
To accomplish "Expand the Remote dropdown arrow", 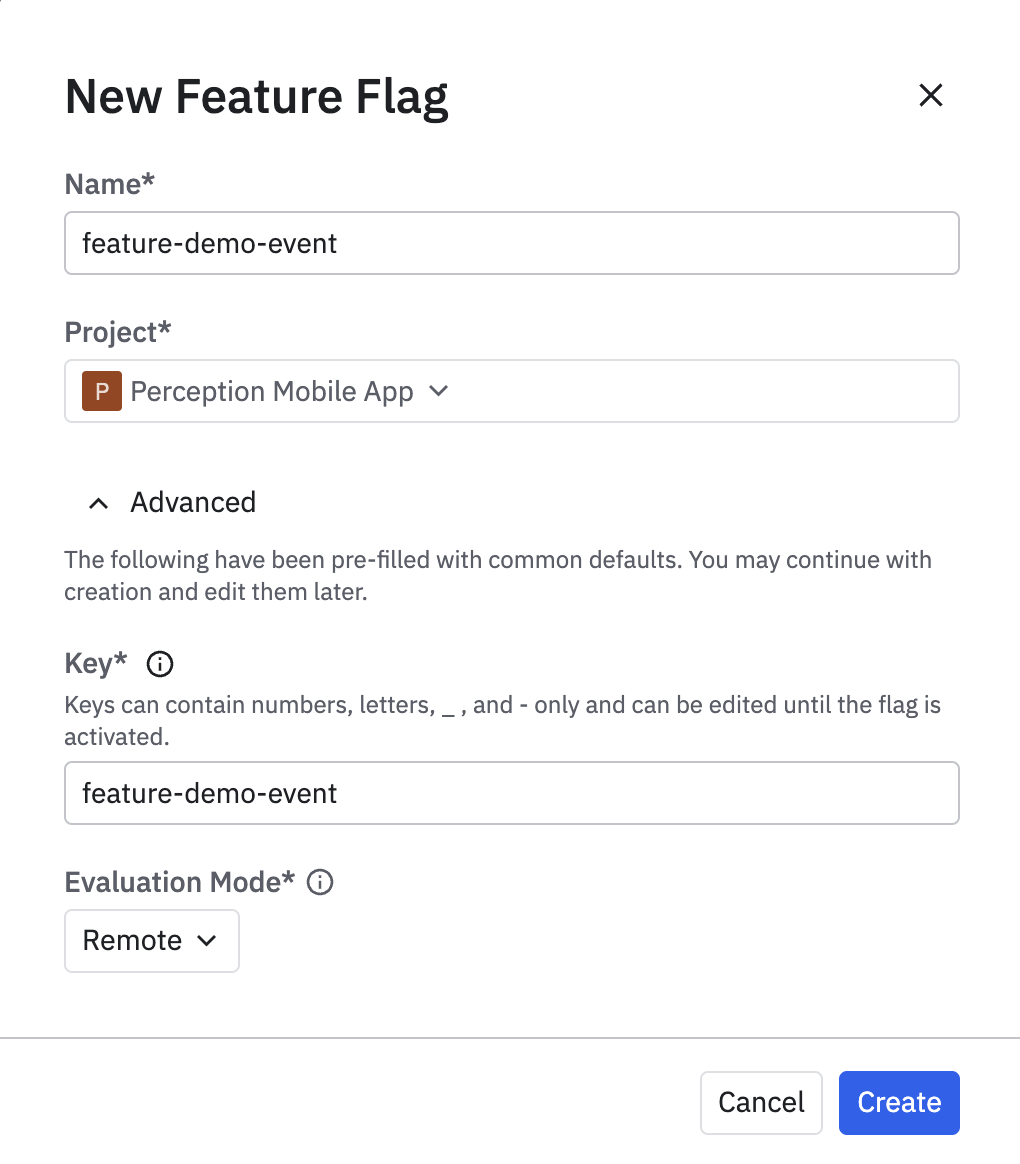I will pos(208,941).
